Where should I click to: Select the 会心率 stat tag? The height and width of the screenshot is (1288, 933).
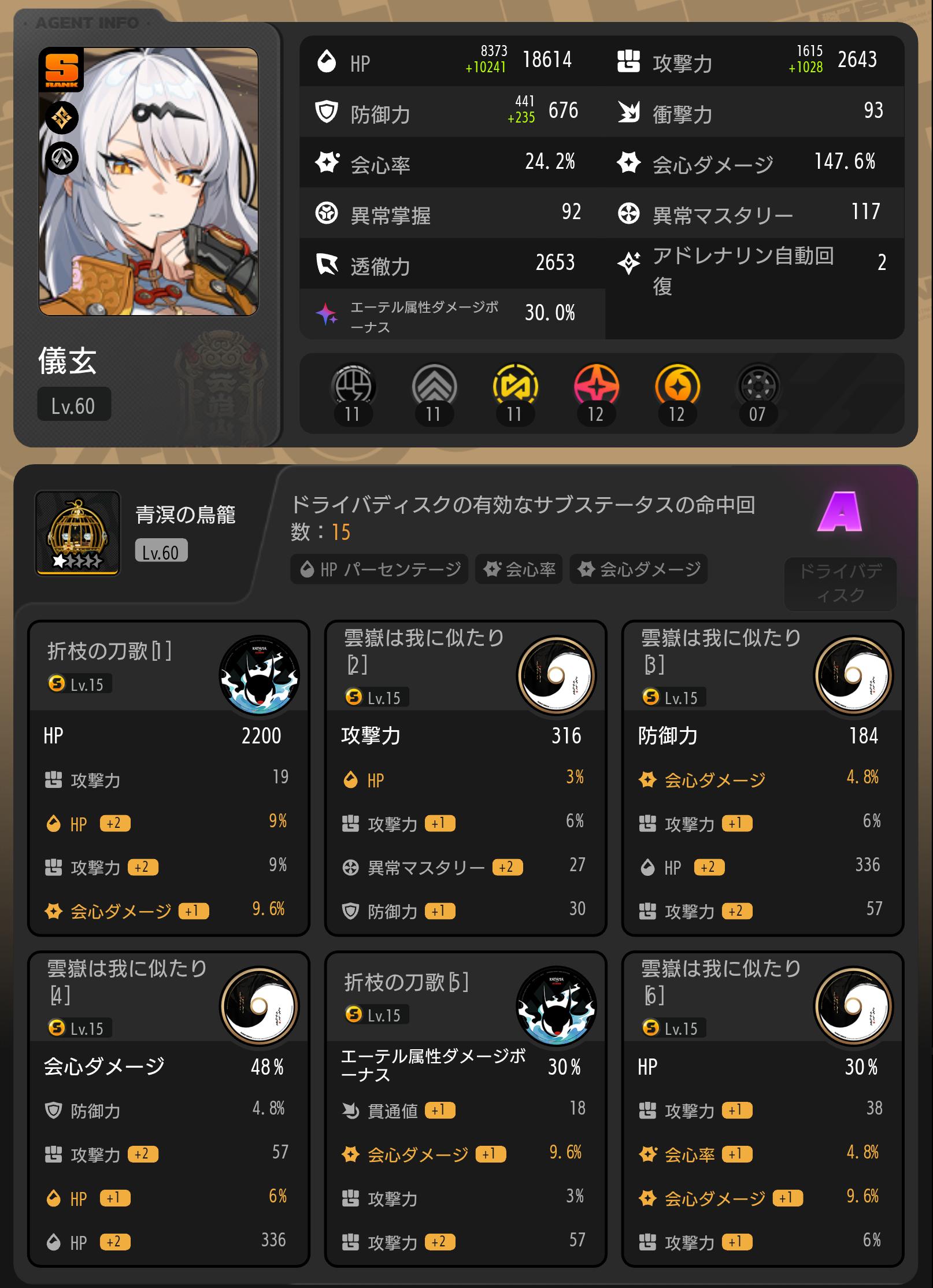click(519, 569)
